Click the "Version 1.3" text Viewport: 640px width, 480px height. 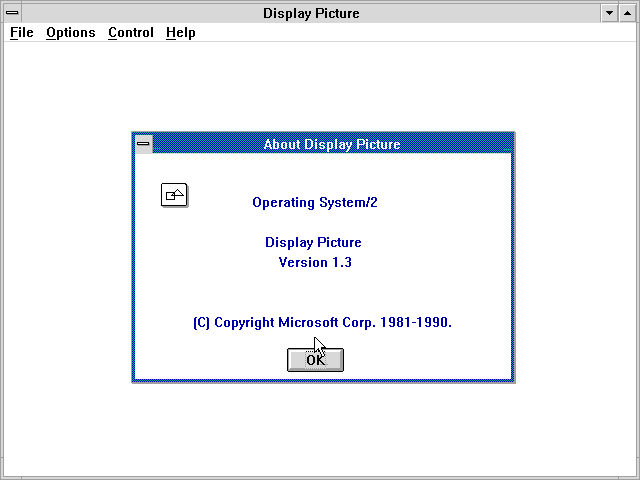pyautogui.click(x=315, y=262)
